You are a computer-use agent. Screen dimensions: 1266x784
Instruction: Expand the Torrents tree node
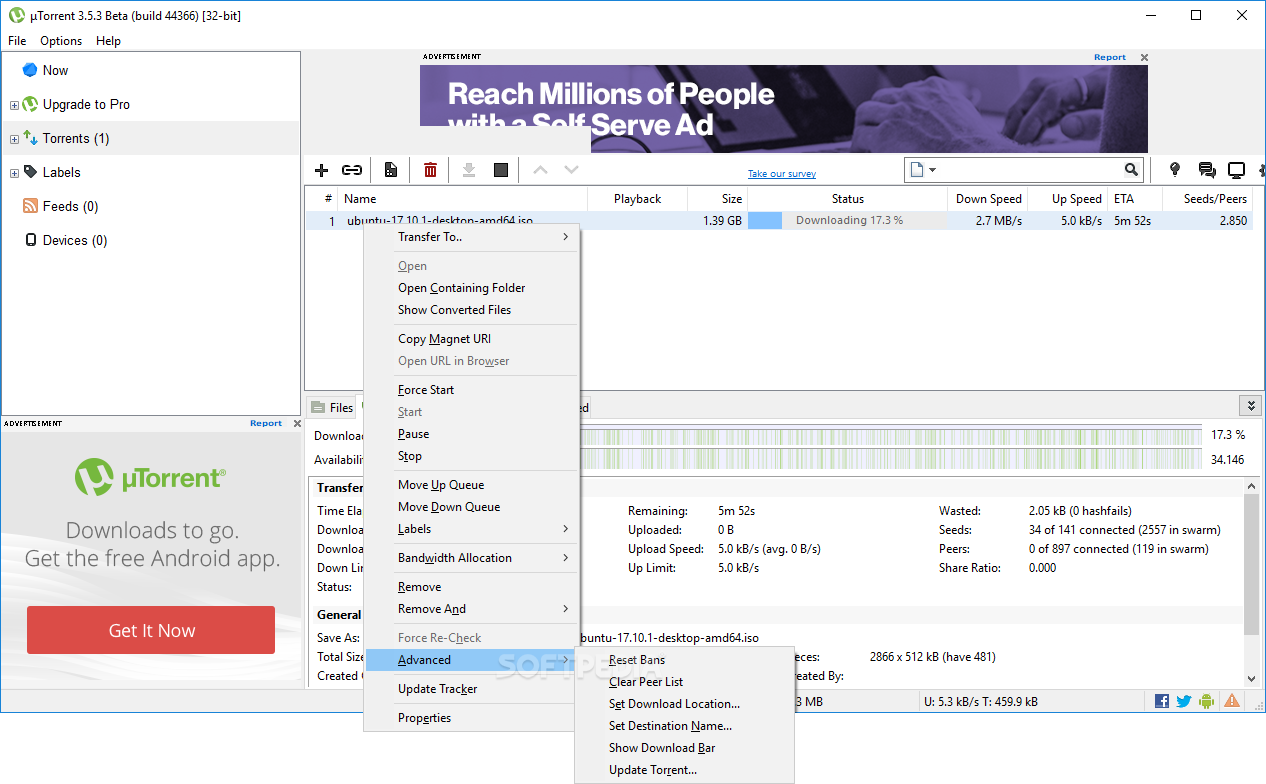(14, 139)
